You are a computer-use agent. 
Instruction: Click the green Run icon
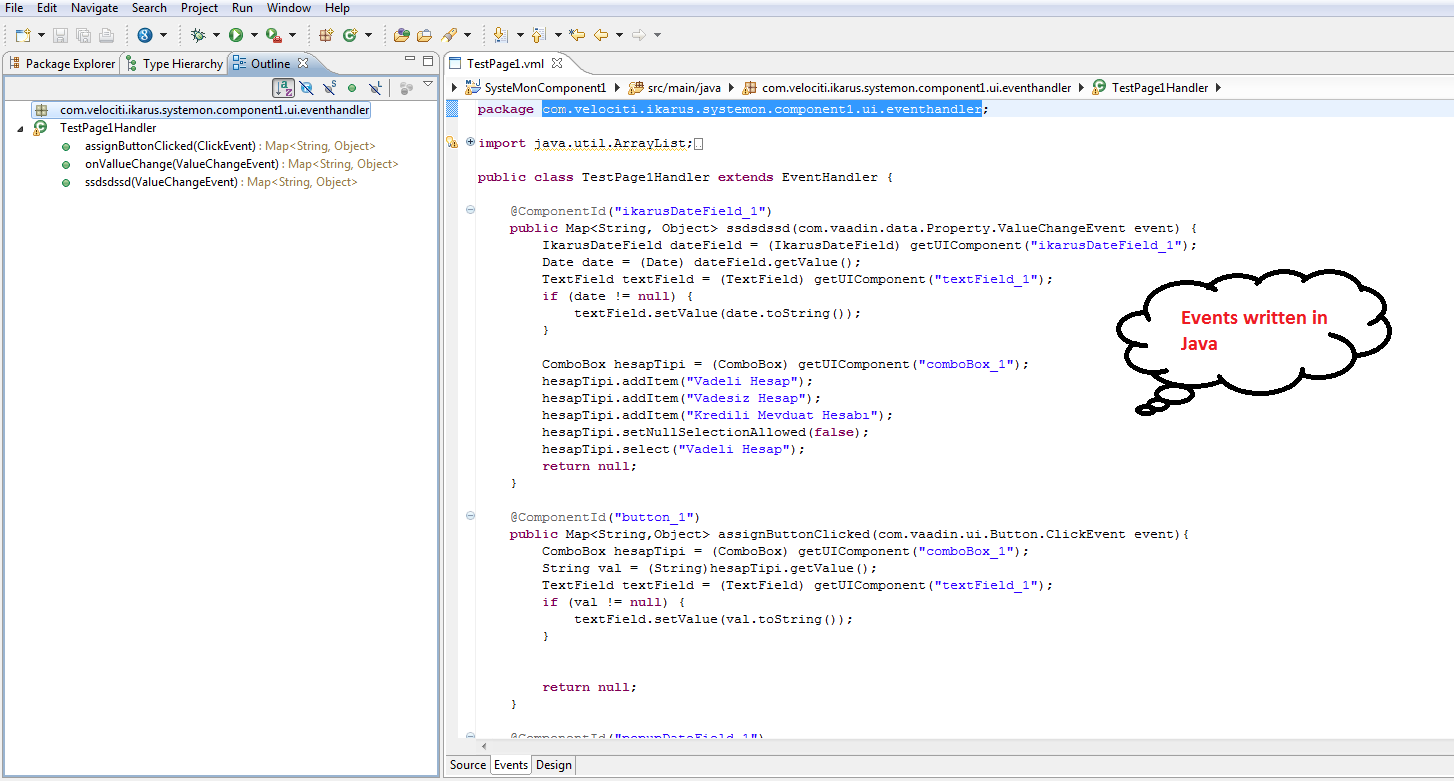coord(238,35)
